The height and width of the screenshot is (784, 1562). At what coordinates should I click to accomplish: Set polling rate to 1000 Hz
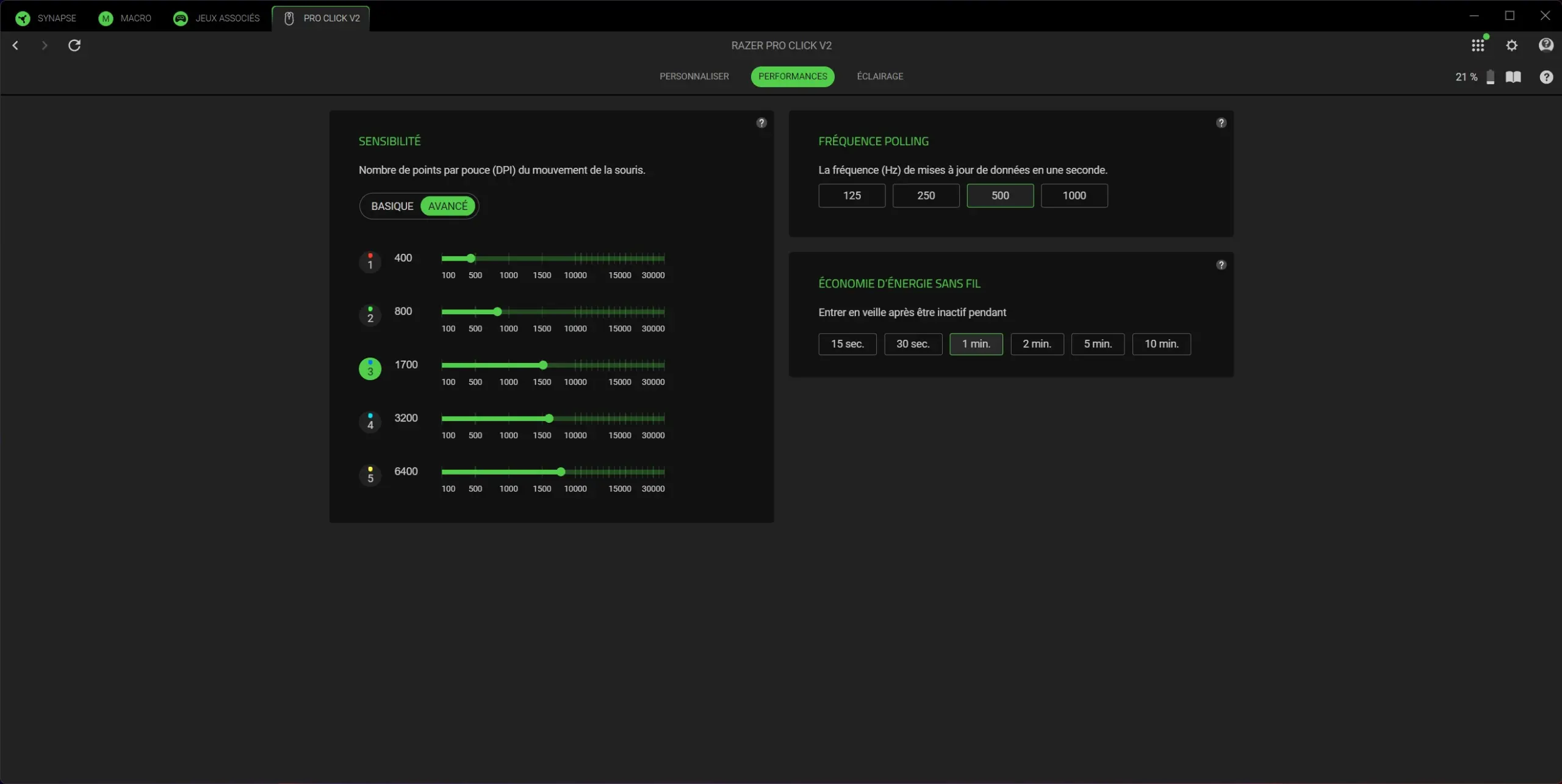coord(1074,196)
